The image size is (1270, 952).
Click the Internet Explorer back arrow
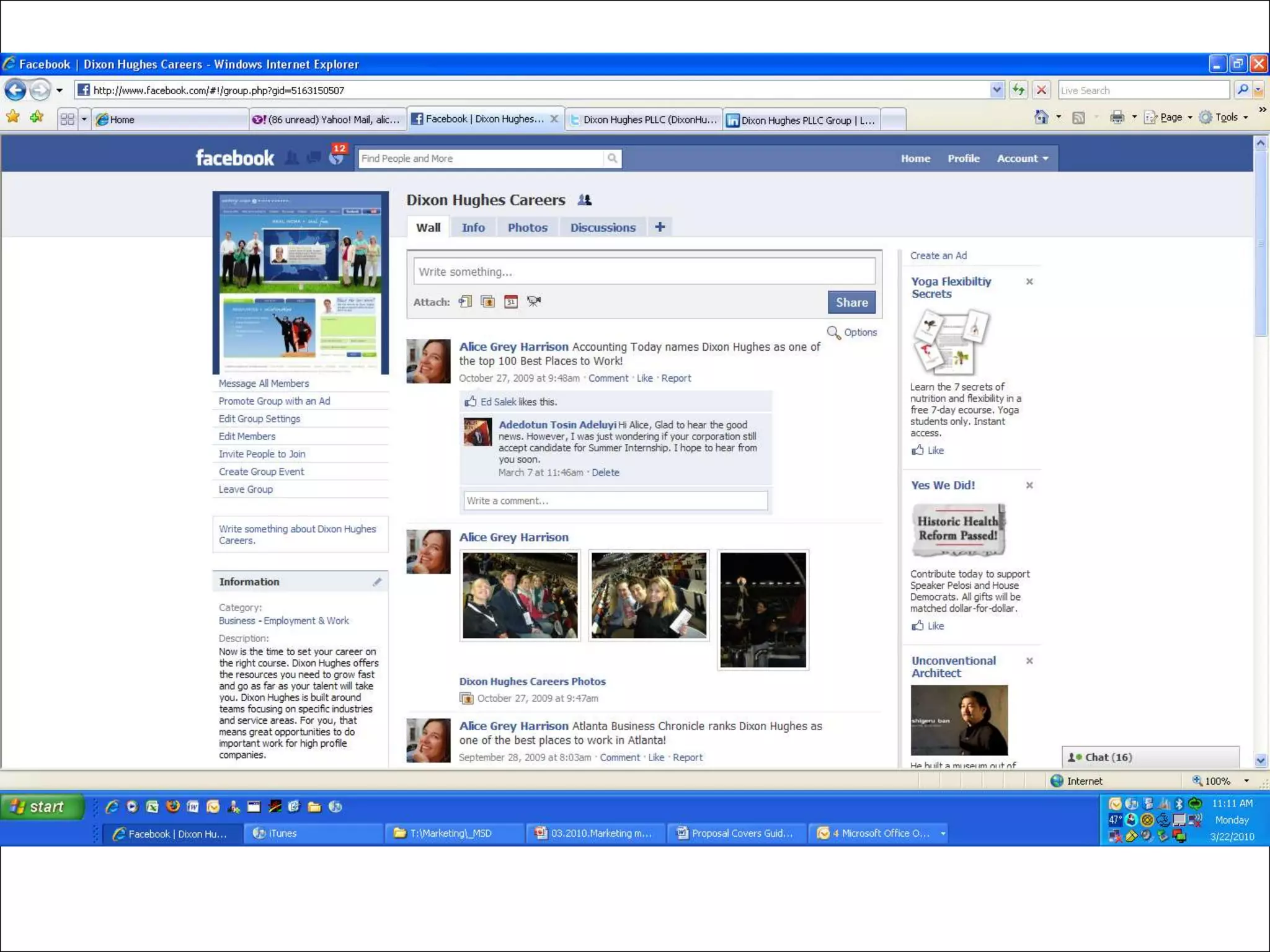click(16, 90)
